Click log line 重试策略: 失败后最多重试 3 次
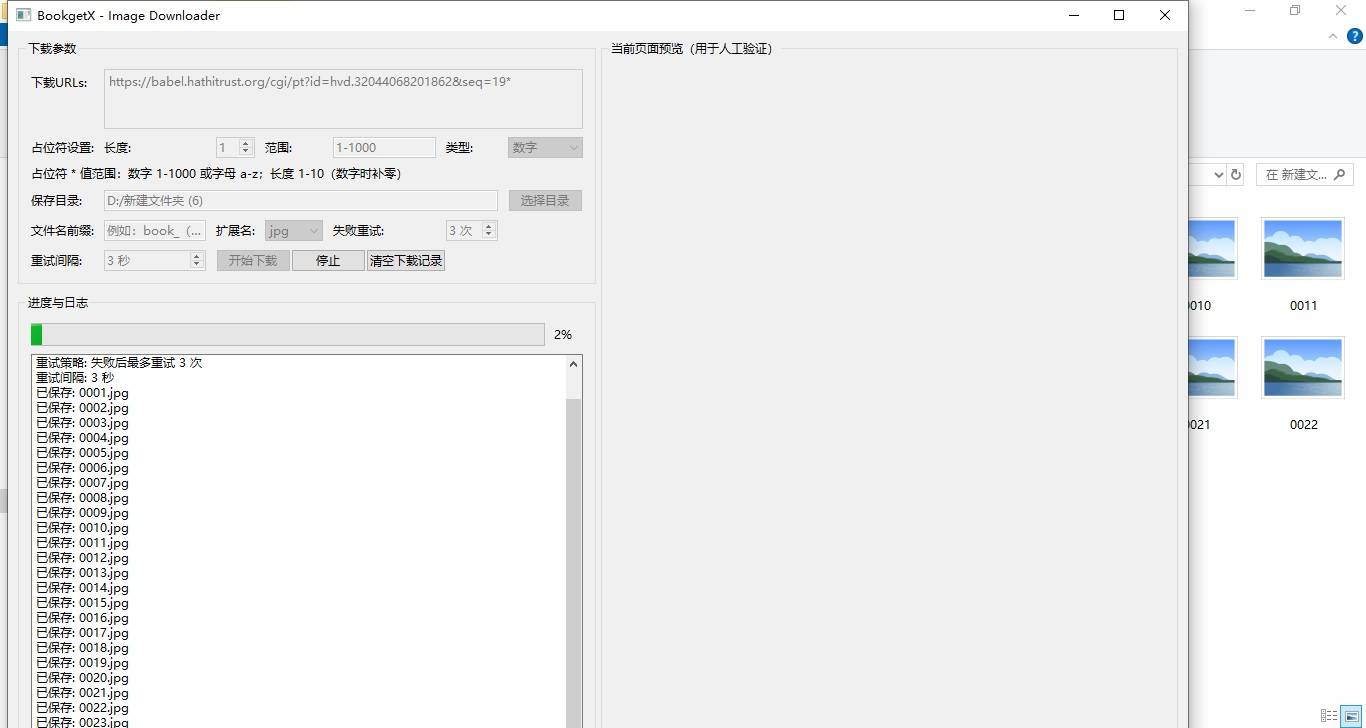Screen dimensions: 1366x728 point(119,363)
